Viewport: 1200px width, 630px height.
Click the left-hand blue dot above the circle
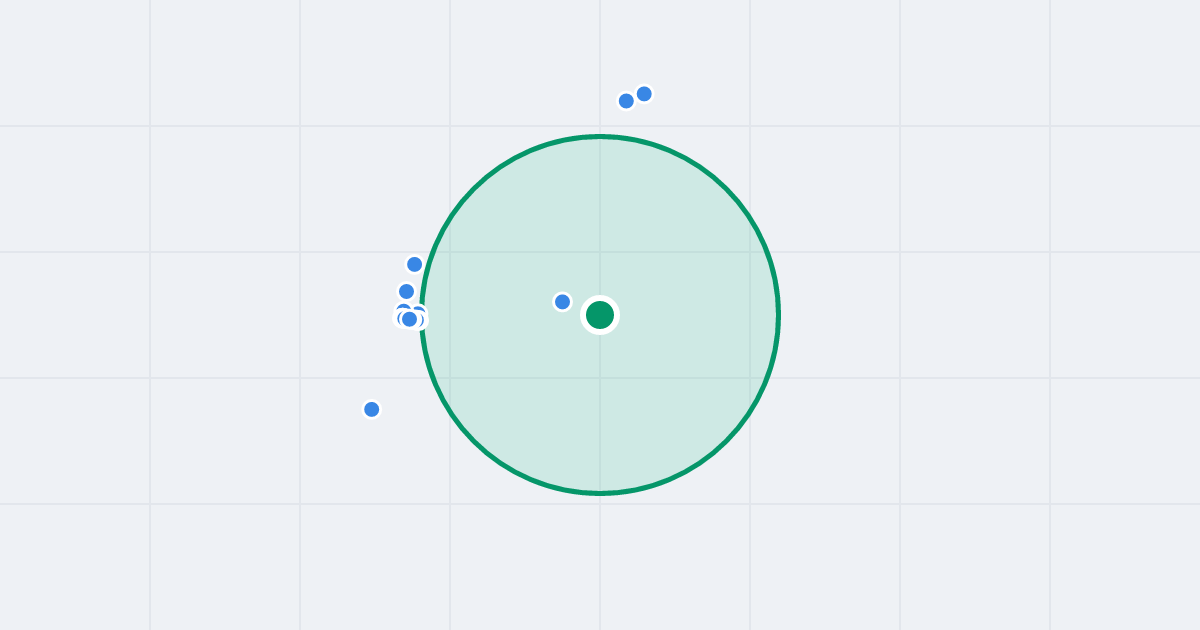[626, 101]
